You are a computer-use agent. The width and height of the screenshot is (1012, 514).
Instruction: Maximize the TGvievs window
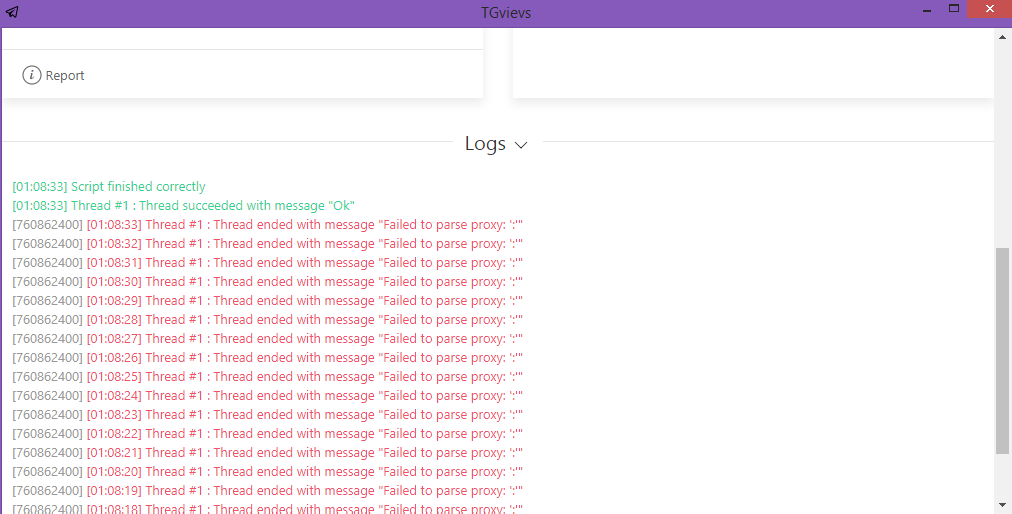pos(954,9)
